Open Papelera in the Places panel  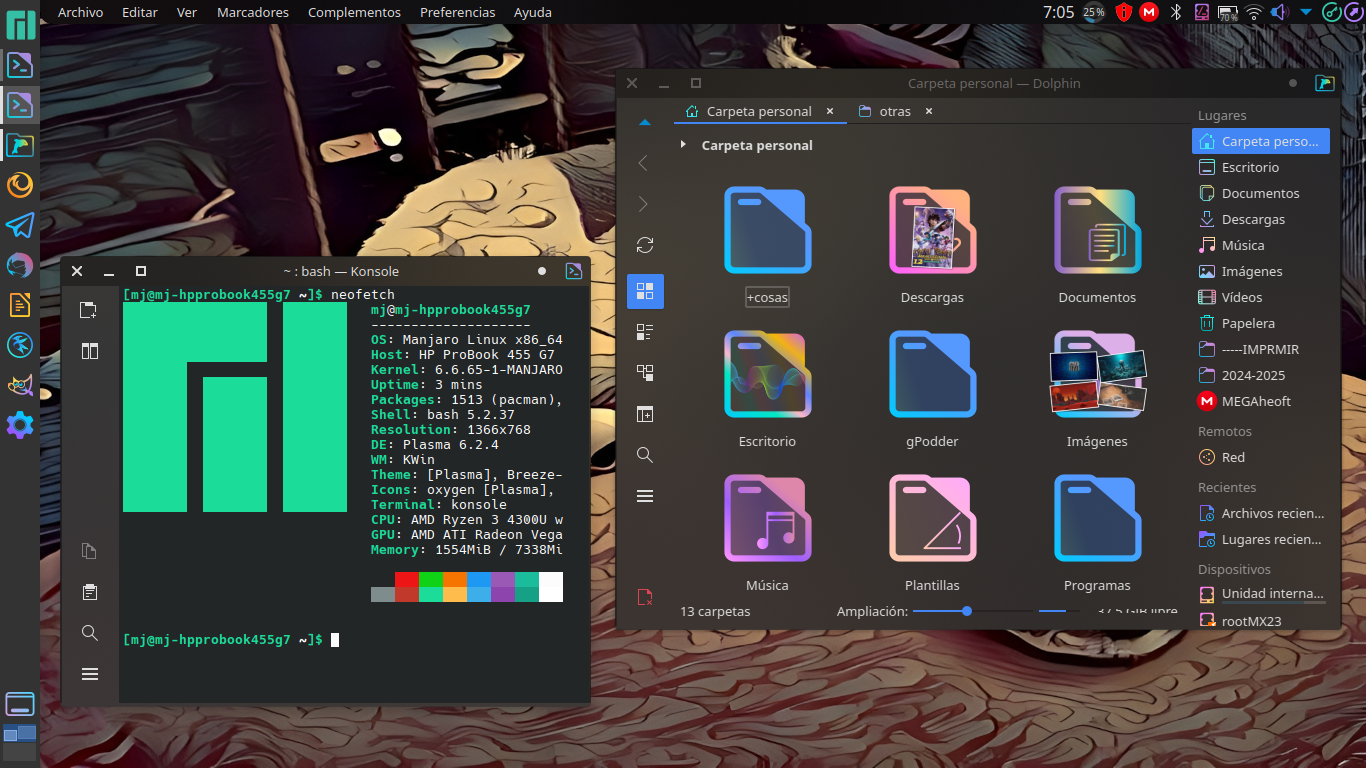click(1261, 323)
